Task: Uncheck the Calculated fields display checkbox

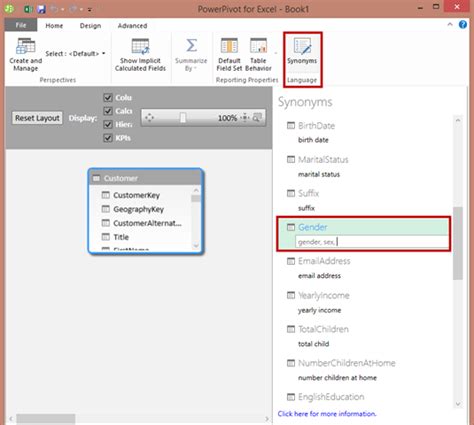Action: (x=108, y=111)
